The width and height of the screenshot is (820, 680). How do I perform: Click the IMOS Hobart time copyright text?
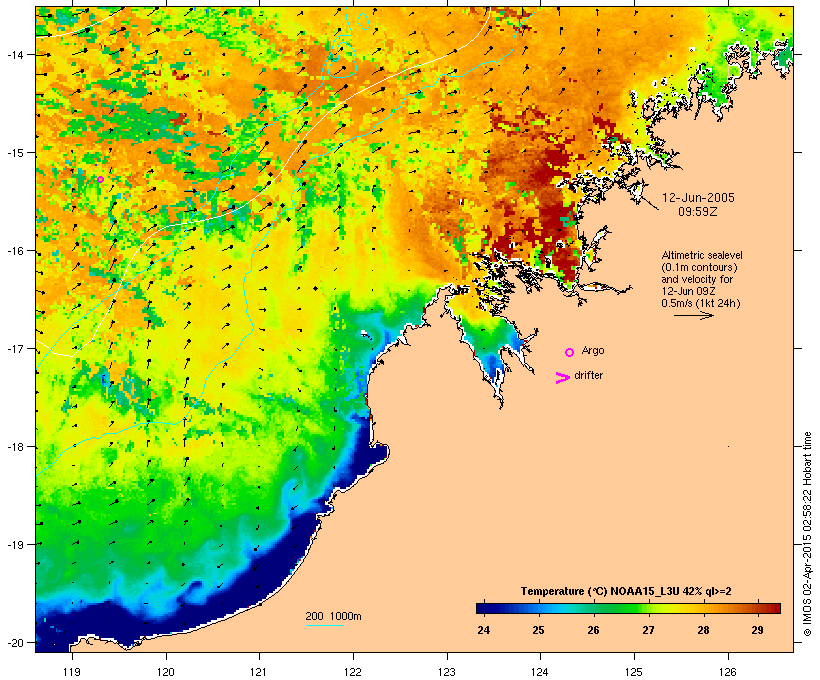pyautogui.click(x=807, y=534)
